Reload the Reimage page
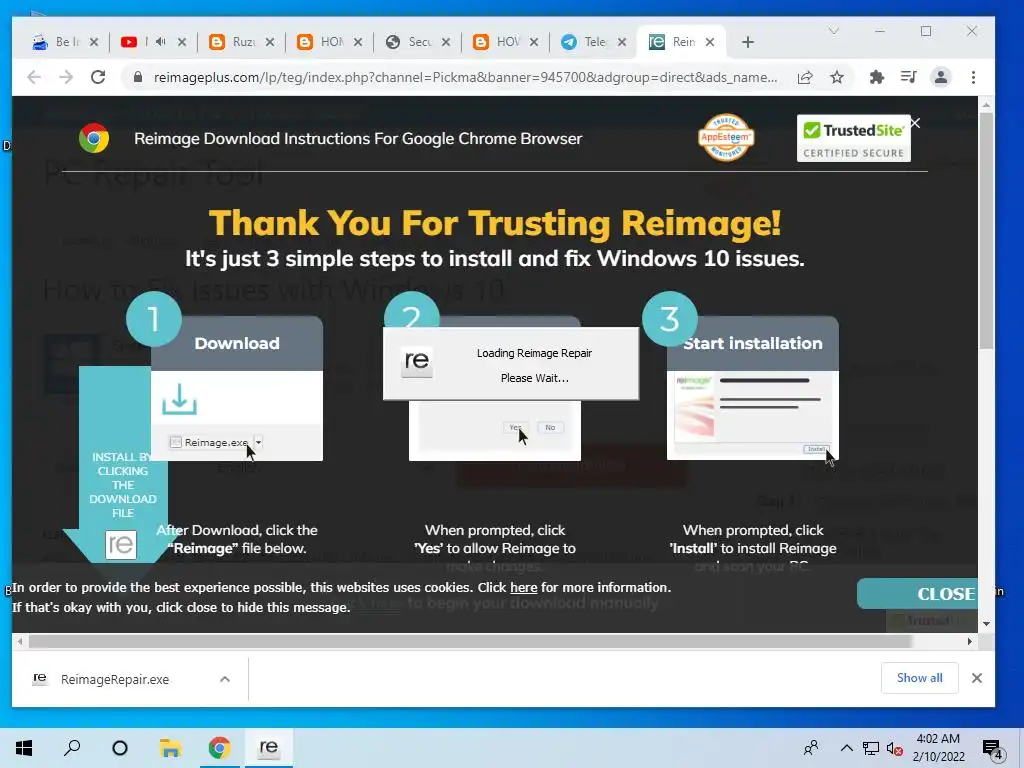This screenshot has width=1024, height=768. [x=98, y=77]
